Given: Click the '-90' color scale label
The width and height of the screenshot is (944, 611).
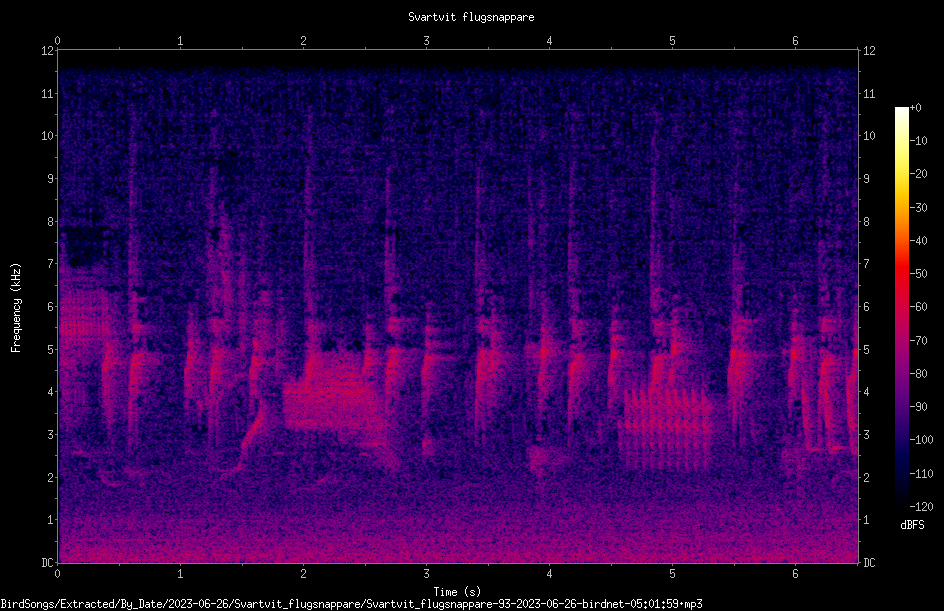Looking at the screenshot, I should click(919, 407).
